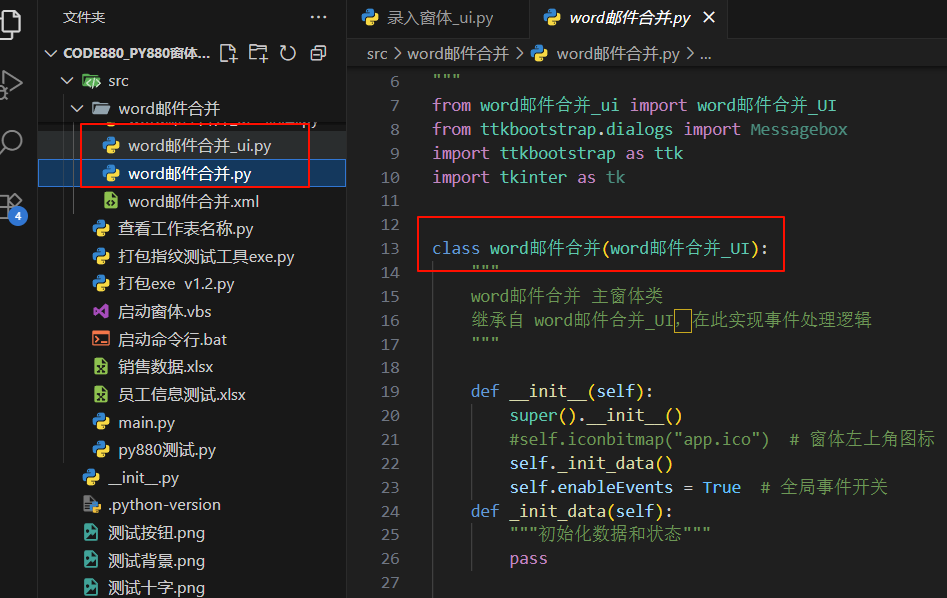The height and width of the screenshot is (598, 947).
Task: Collapse the word邮件合并 folder
Action: tap(77, 108)
